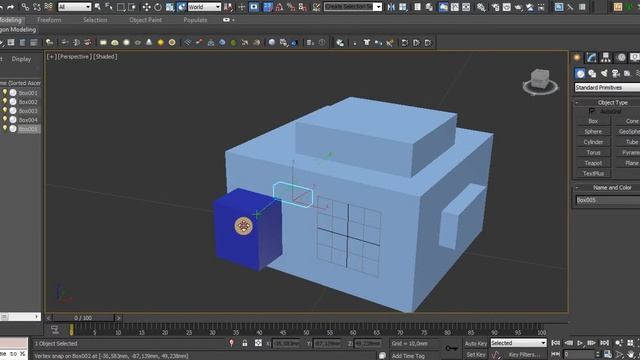The height and width of the screenshot is (360, 640).
Task: Open the Motion command panel tab
Action: pos(621,58)
